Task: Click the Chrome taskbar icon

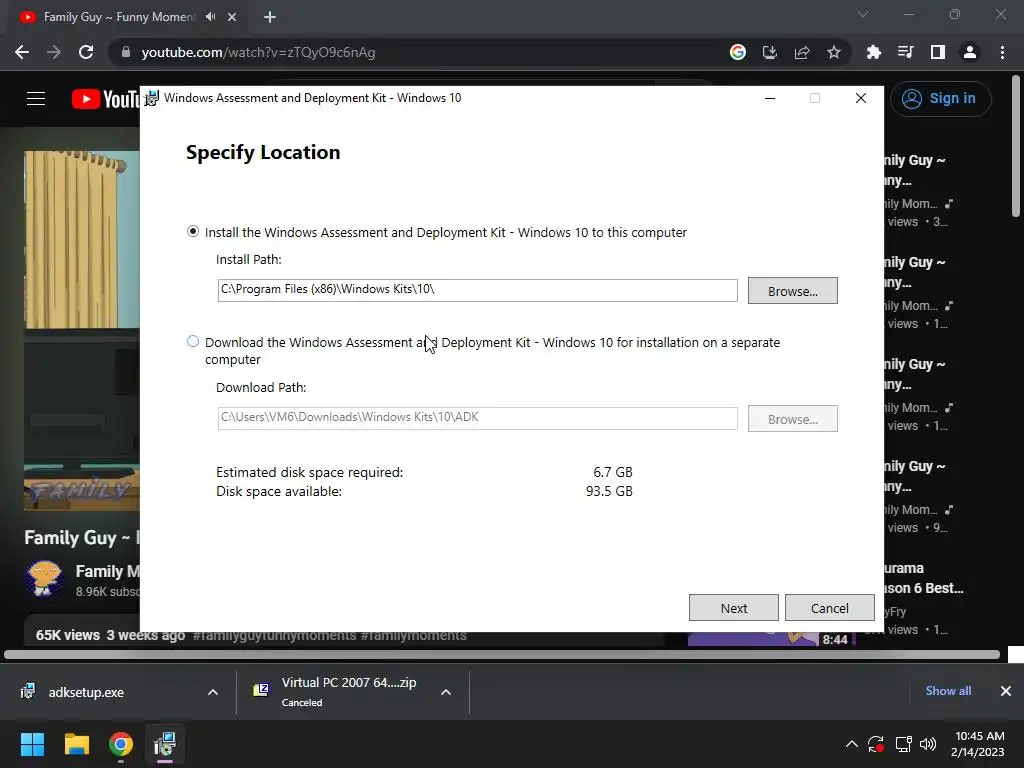Action: point(121,744)
